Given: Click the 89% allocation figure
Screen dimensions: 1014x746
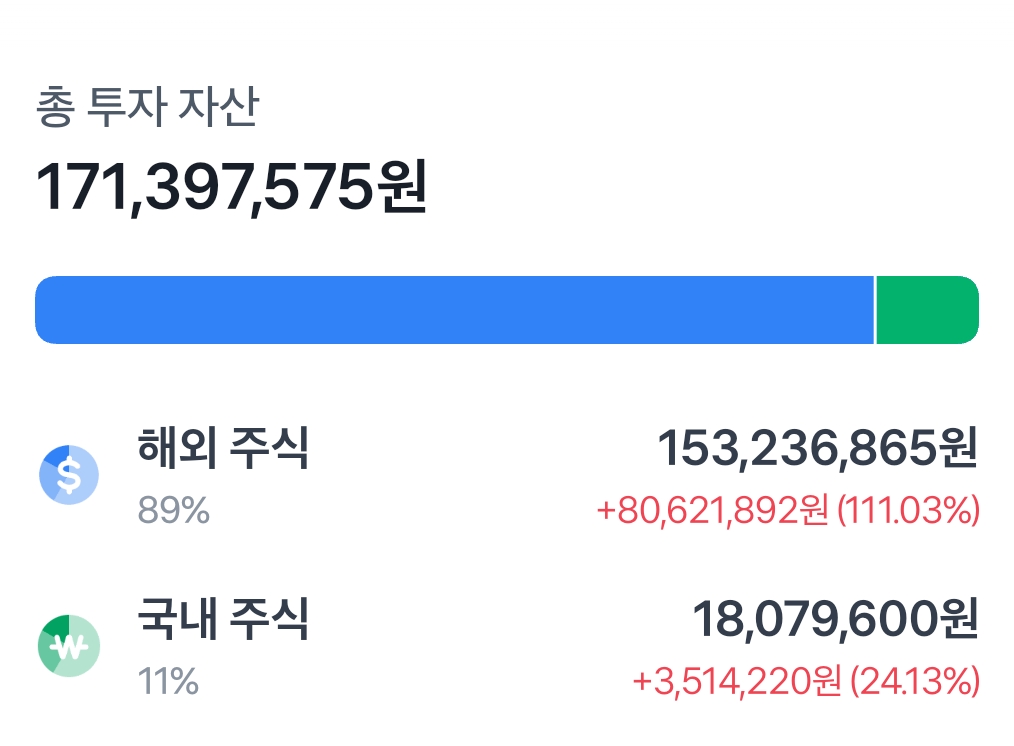Looking at the screenshot, I should click(x=173, y=512).
